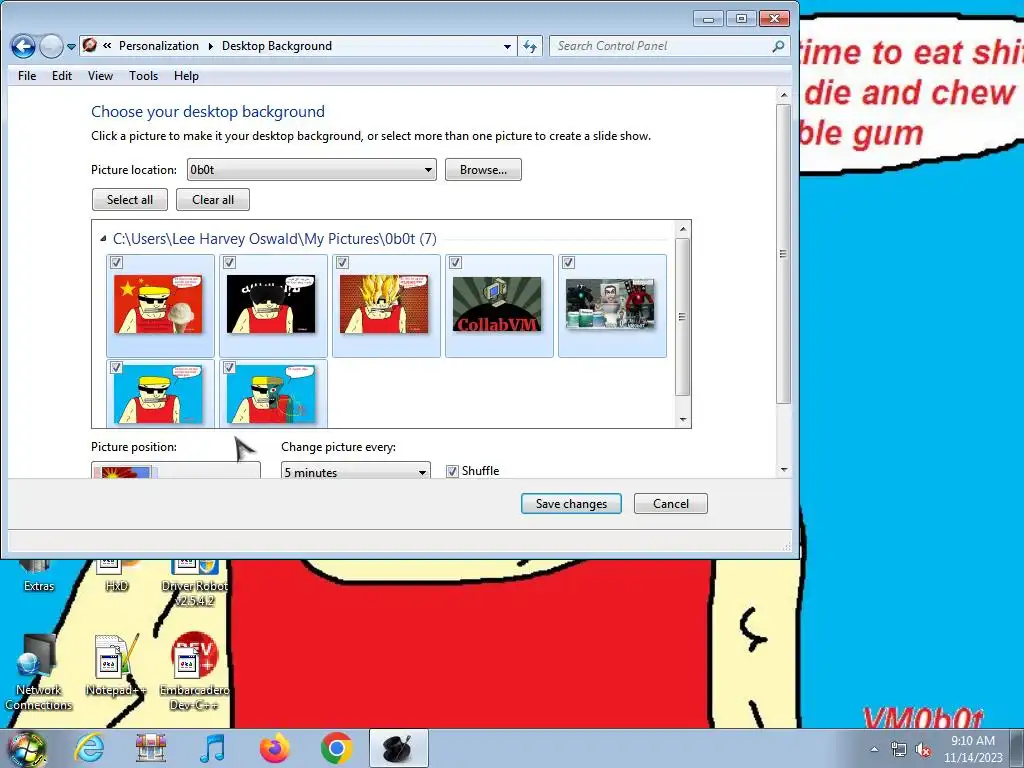Click the Personalization icon in address bar
Viewport: 1024px width, 768px height.
click(x=90, y=45)
